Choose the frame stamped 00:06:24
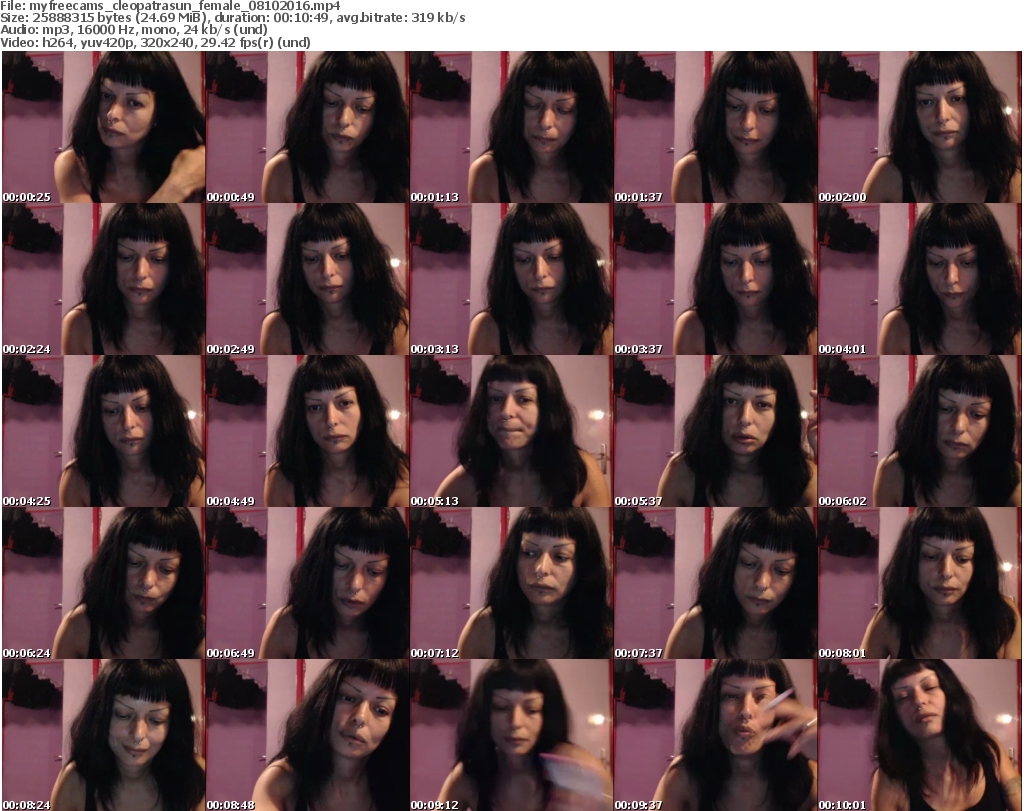The image size is (1024, 811). tap(103, 583)
